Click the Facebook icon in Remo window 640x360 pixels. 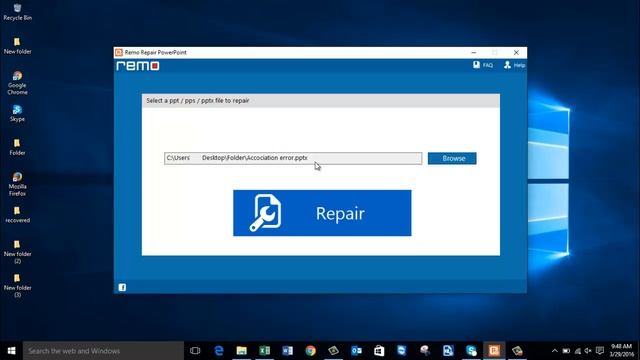pyautogui.click(x=122, y=287)
